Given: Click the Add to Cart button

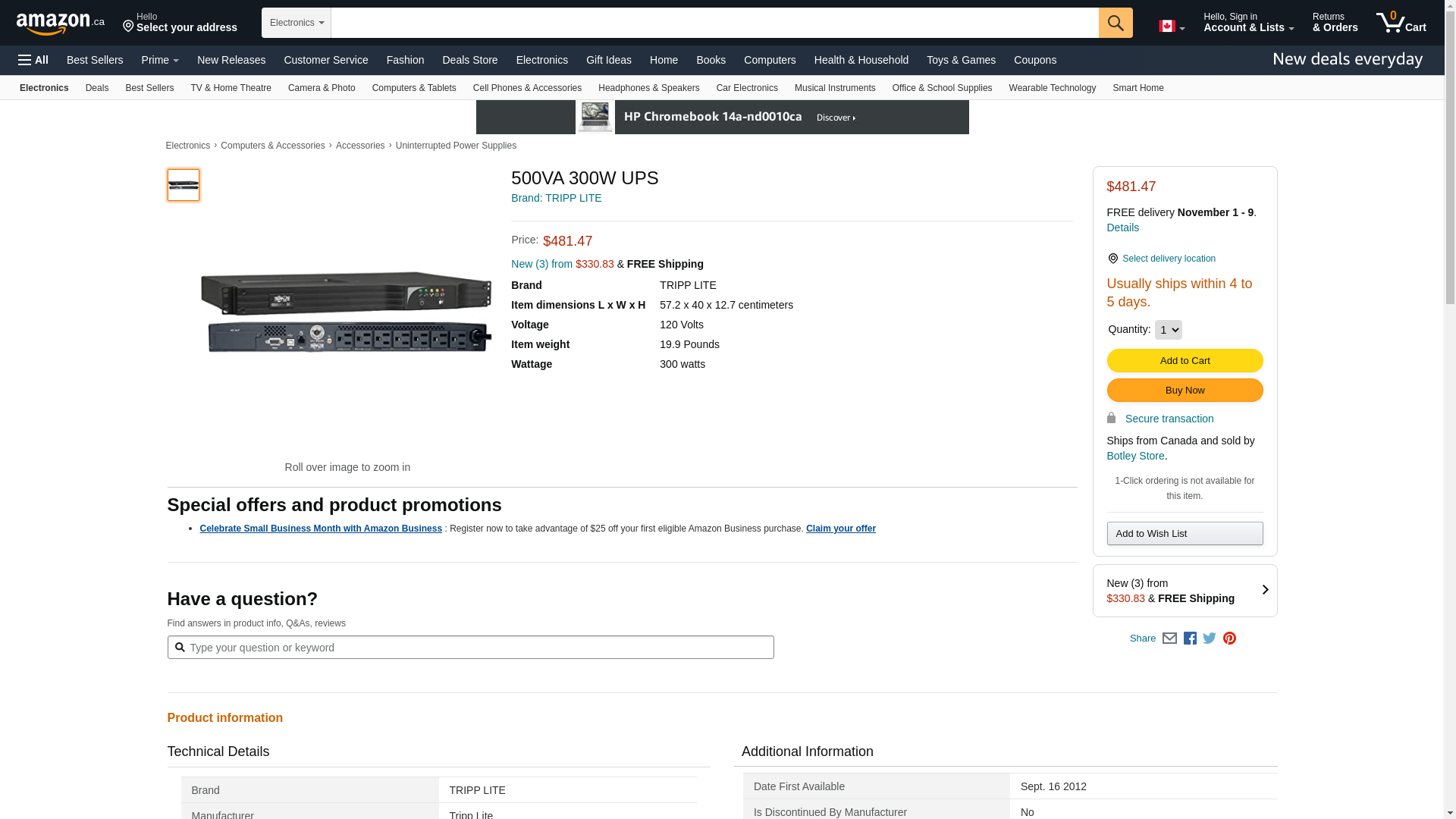Looking at the screenshot, I should point(1185,361).
